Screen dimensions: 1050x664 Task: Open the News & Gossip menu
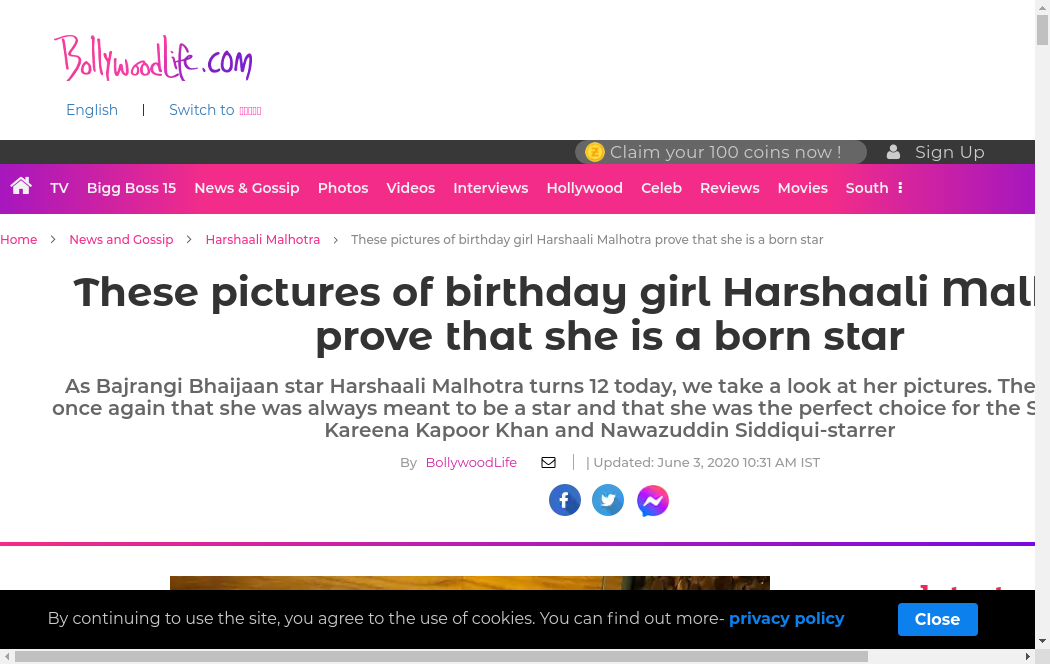click(247, 188)
